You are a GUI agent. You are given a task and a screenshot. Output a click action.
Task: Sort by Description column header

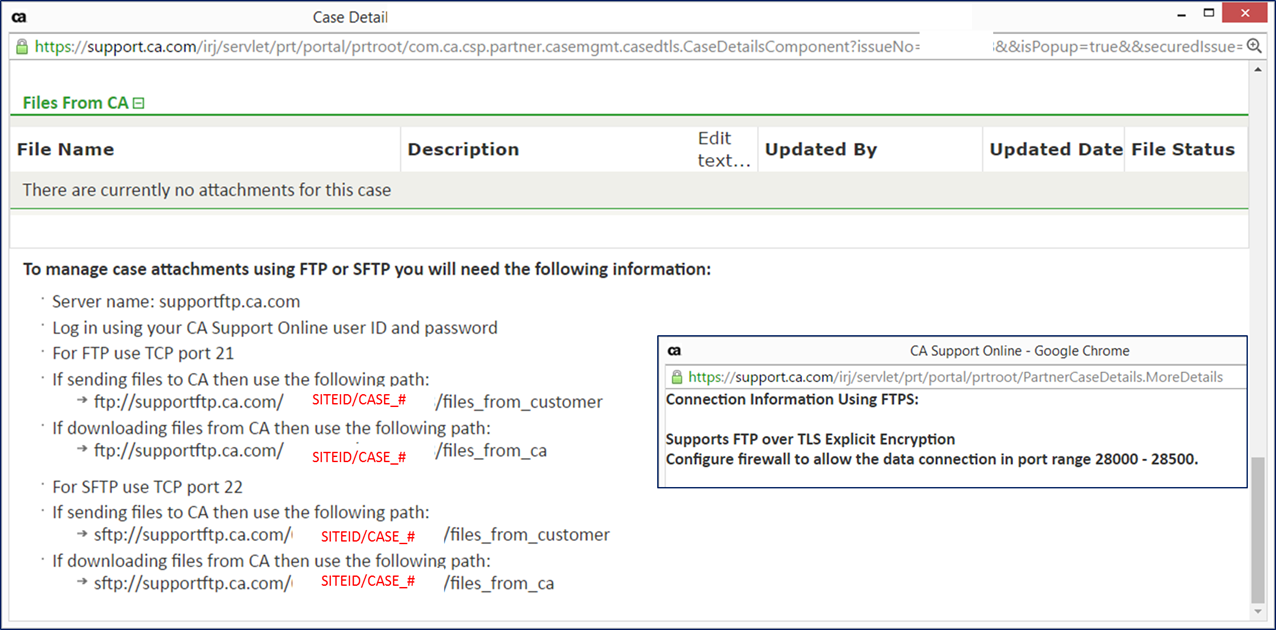(463, 150)
